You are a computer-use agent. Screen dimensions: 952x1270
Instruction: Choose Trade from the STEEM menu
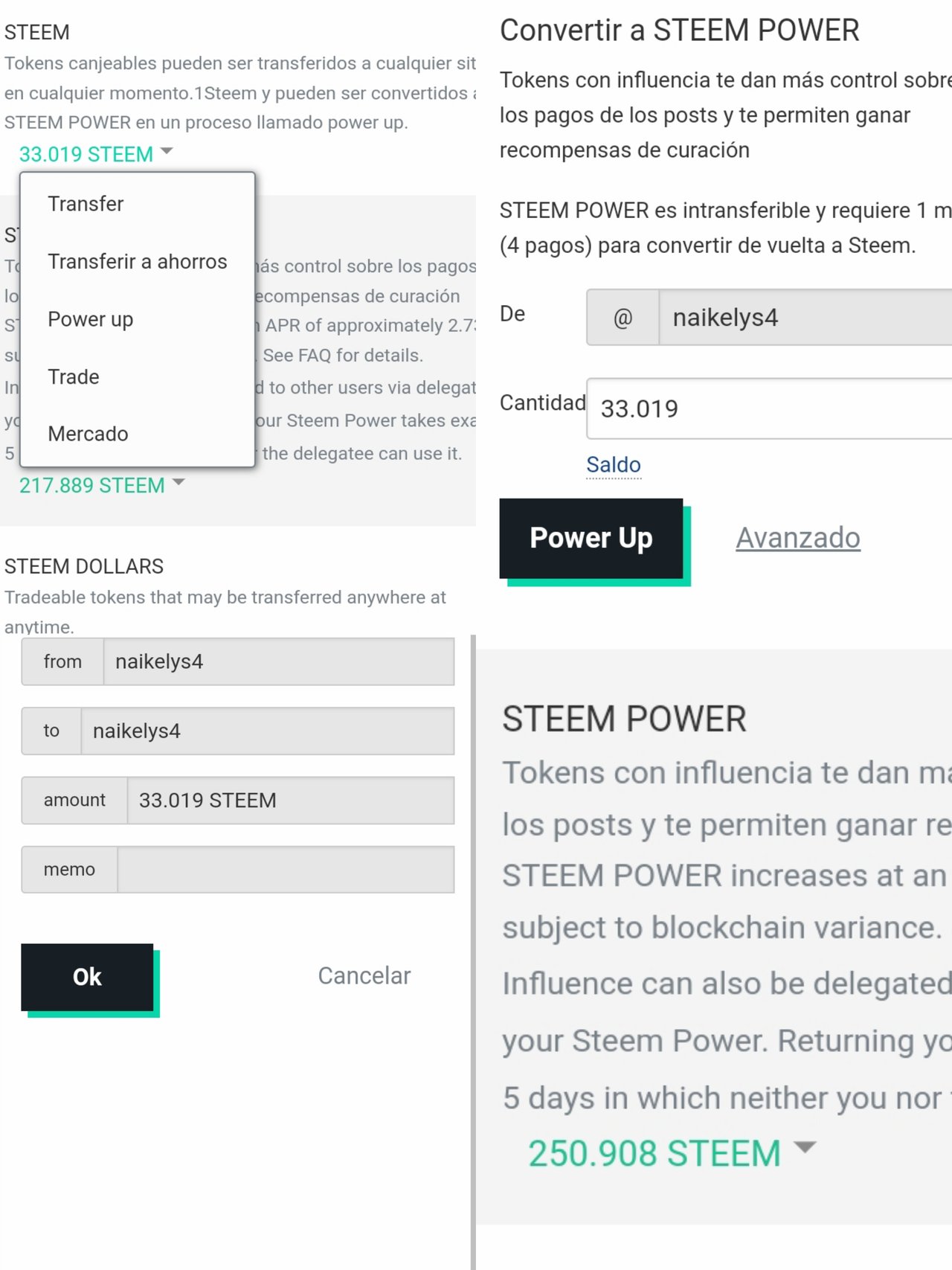click(74, 376)
